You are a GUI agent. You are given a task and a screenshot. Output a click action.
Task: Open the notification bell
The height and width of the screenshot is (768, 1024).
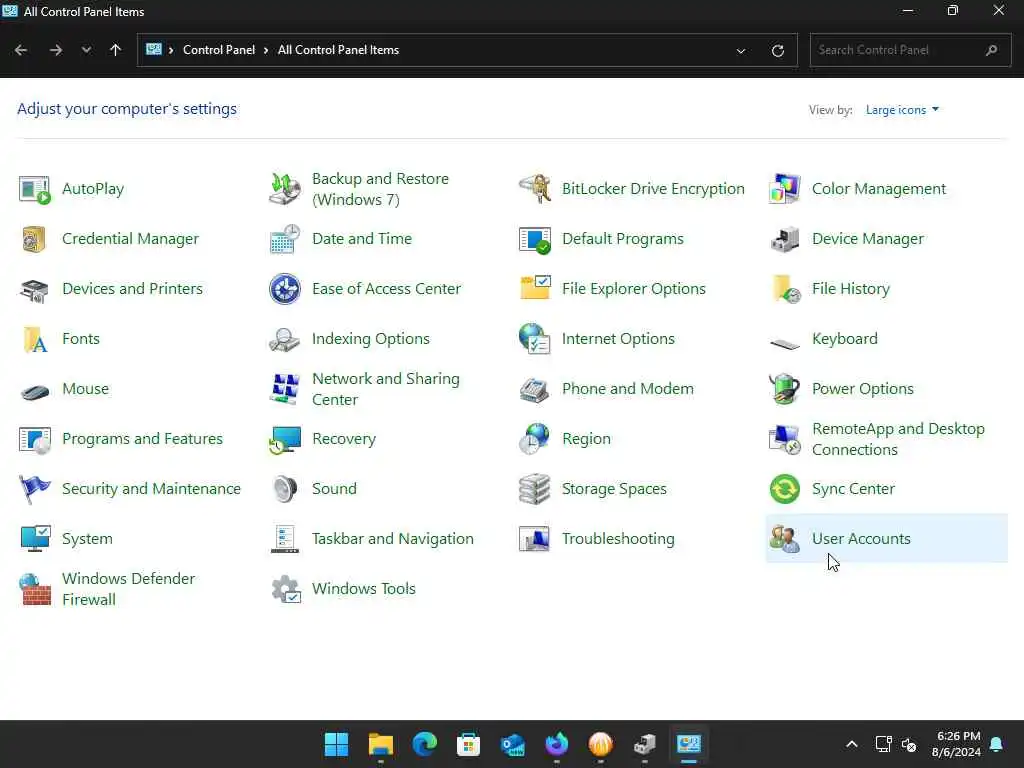[997, 744]
